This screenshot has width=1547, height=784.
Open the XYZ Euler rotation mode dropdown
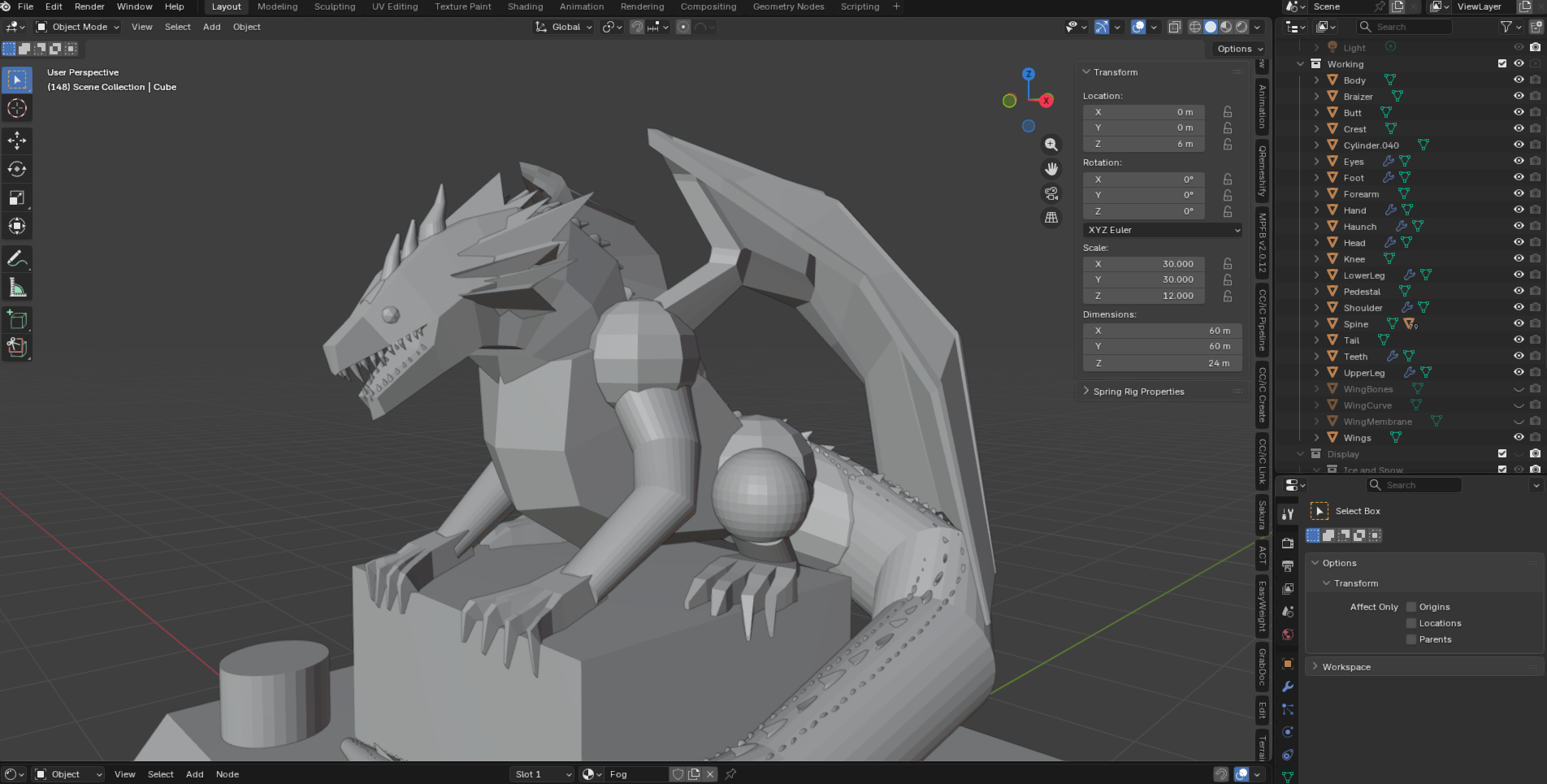(1163, 230)
